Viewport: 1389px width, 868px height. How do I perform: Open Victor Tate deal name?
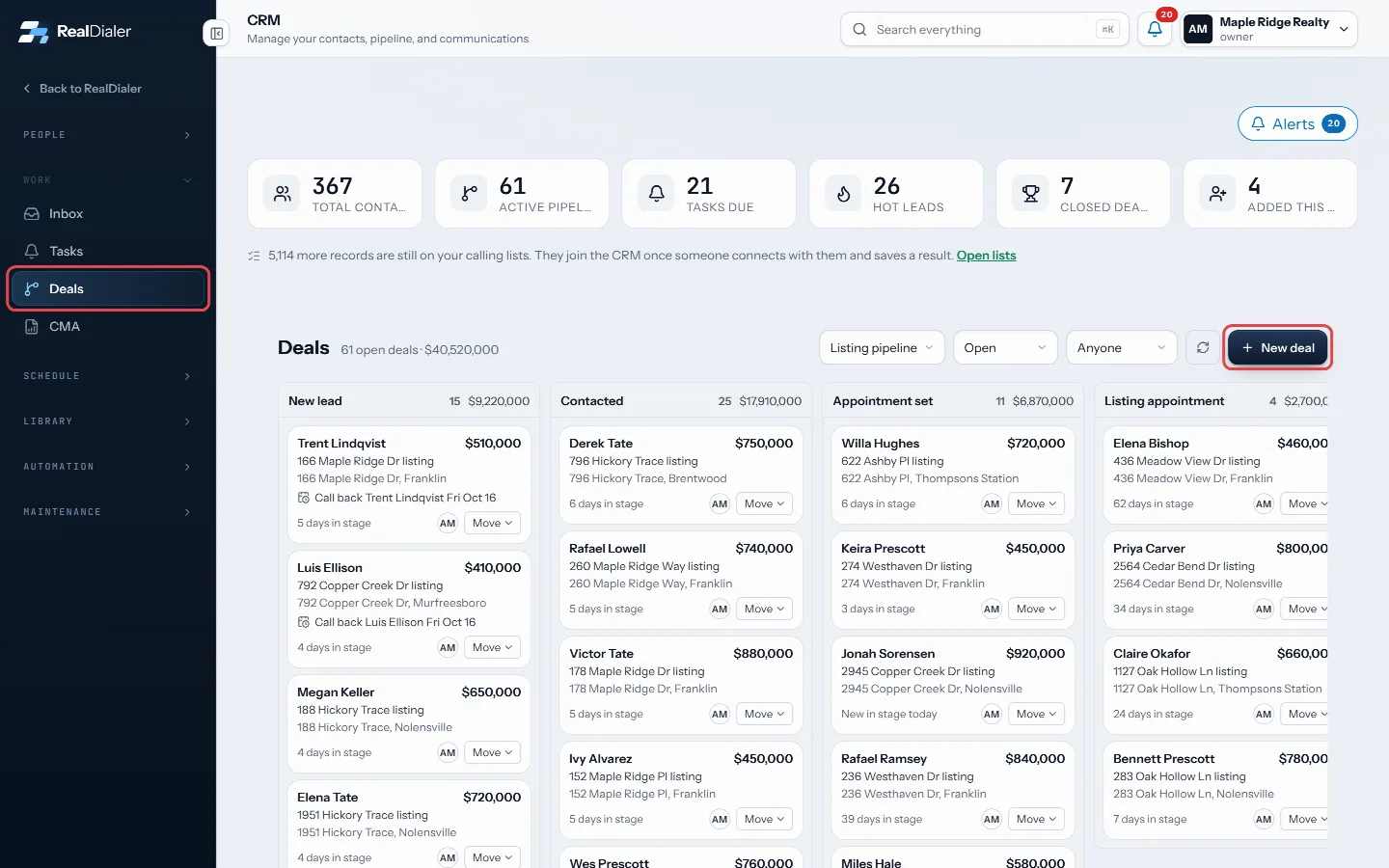(602, 654)
